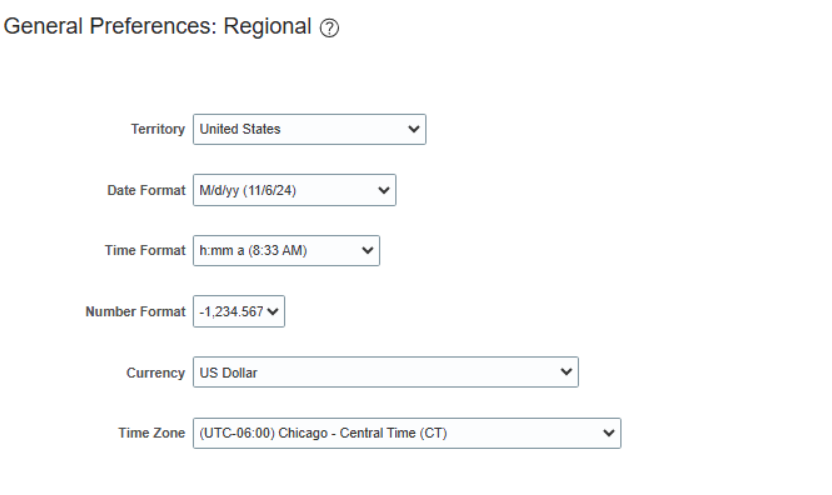832x495 pixels.
Task: Click the Time Format field label
Action: point(145,250)
